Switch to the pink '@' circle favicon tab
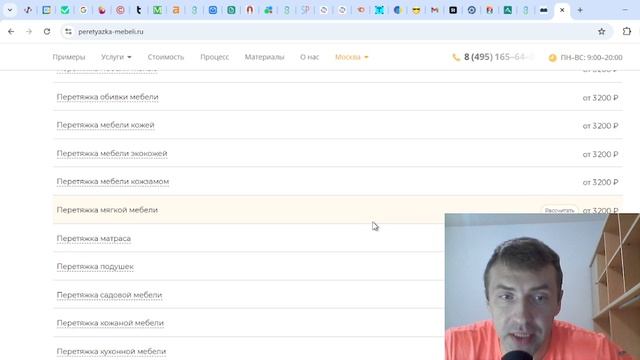640x360 pixels. pos(120,10)
